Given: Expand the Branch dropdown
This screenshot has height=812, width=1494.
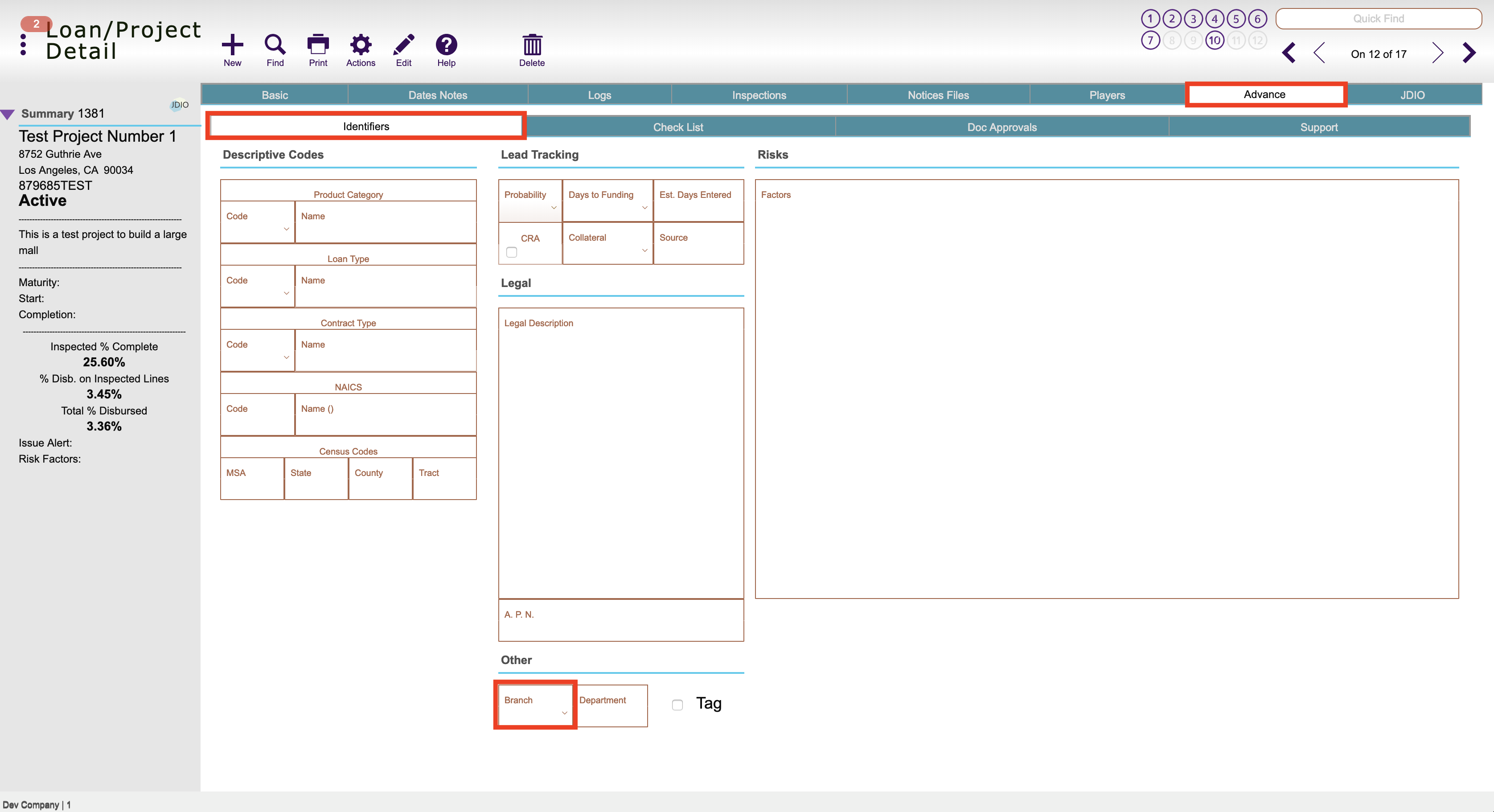Looking at the screenshot, I should pos(564,713).
